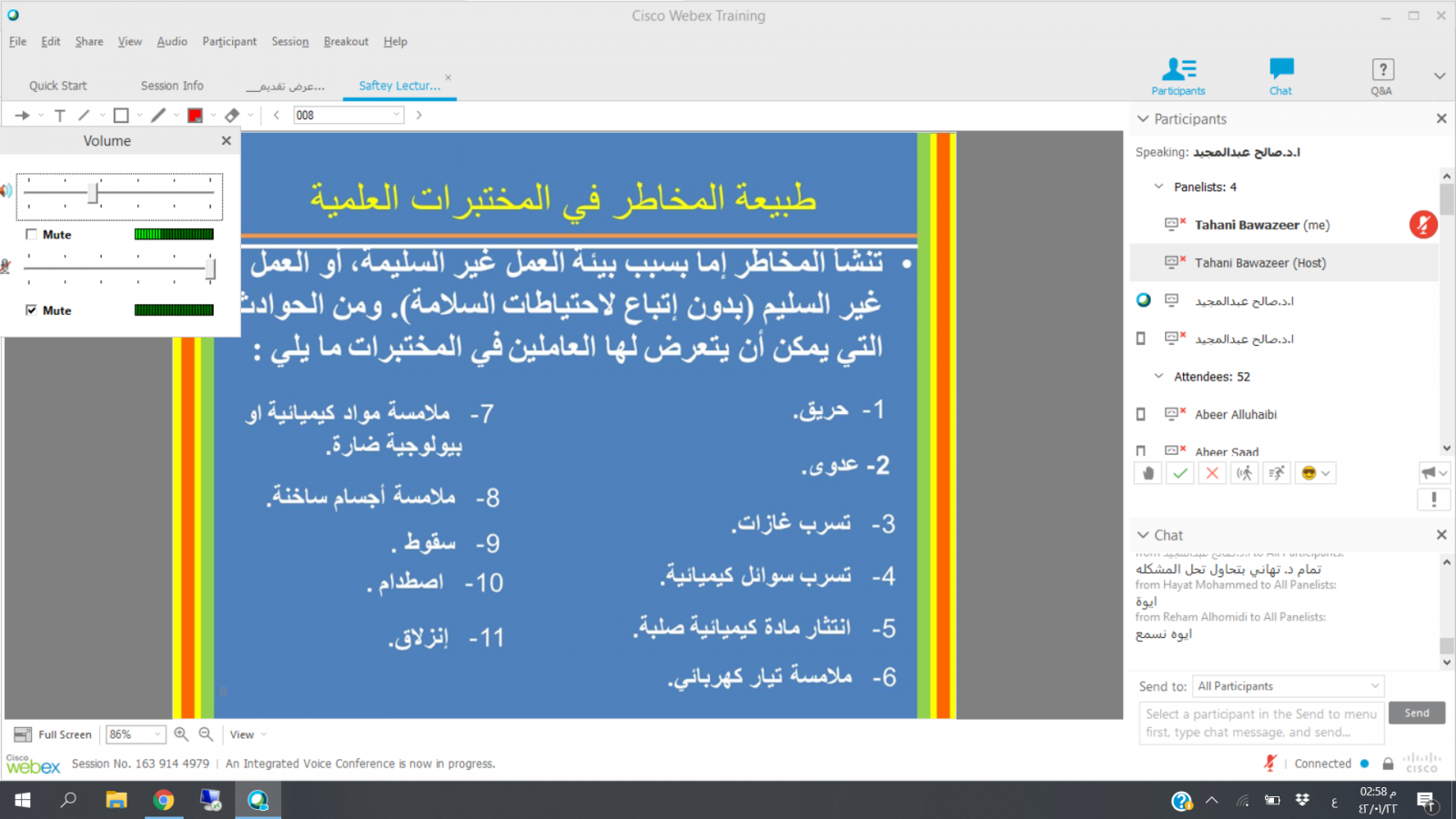Open the annotation color dropdown arrow

[x=213, y=116]
